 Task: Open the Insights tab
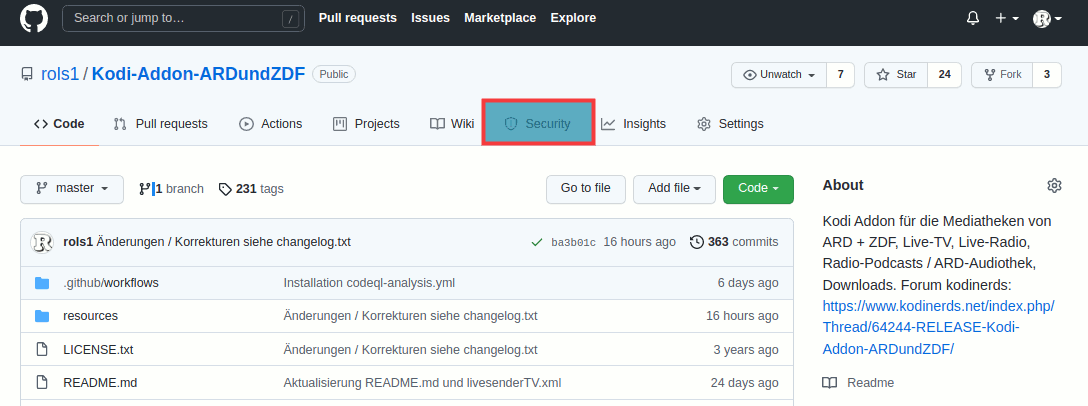point(634,124)
